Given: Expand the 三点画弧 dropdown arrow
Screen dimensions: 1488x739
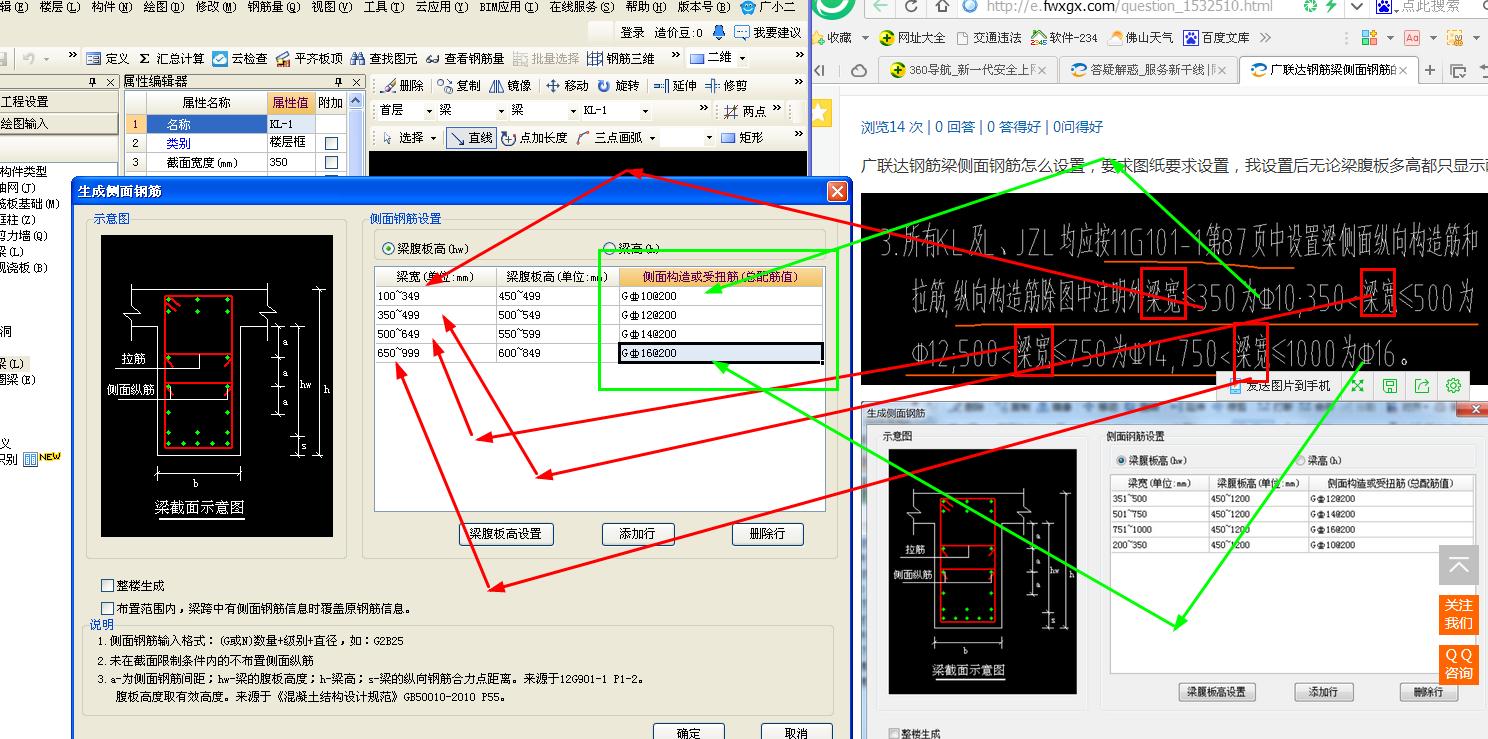Looking at the screenshot, I should (x=652, y=138).
